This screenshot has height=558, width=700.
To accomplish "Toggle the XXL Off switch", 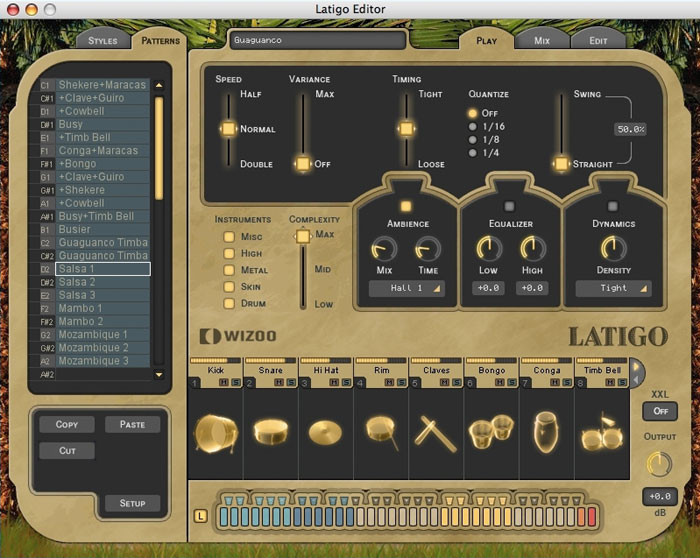I will 660,411.
